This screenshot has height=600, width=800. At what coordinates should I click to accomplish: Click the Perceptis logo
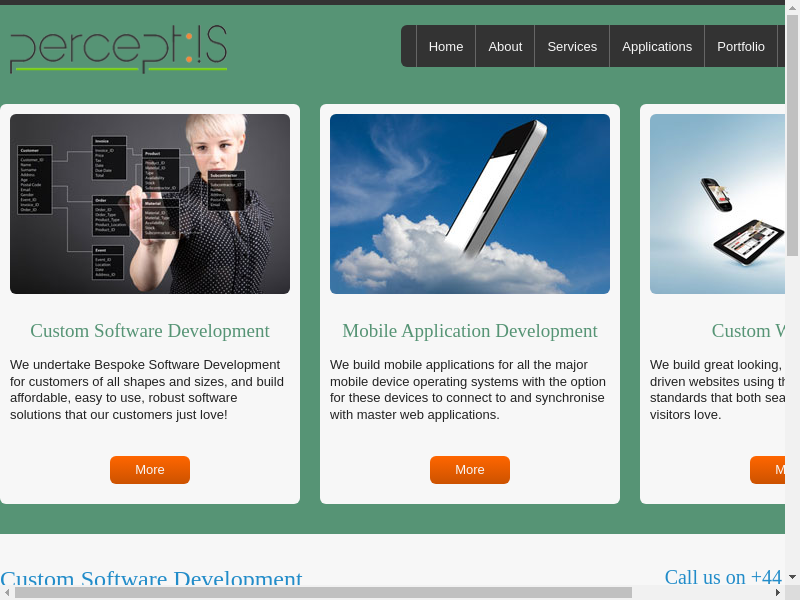point(118,49)
